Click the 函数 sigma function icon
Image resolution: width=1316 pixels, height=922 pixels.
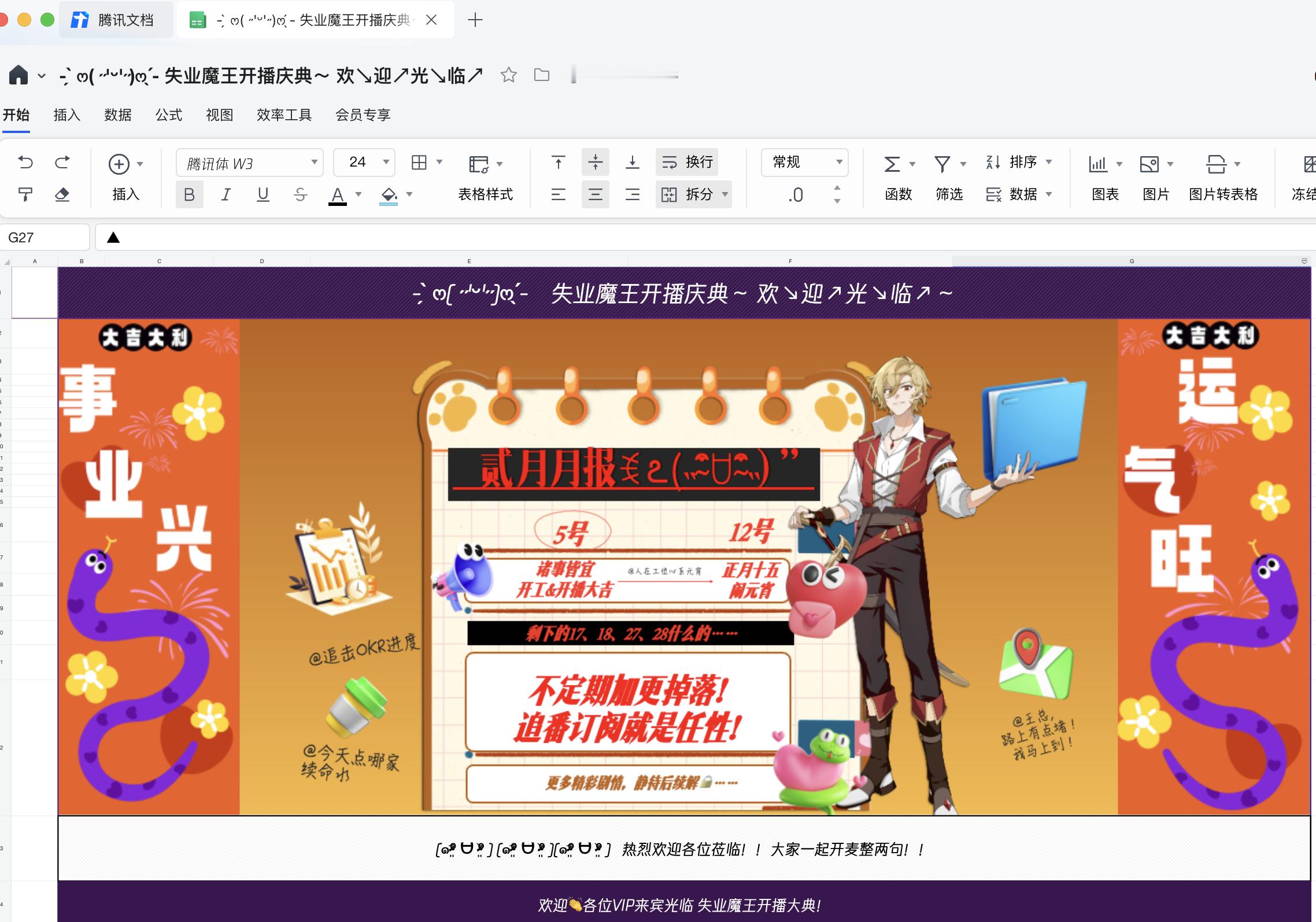[892, 164]
